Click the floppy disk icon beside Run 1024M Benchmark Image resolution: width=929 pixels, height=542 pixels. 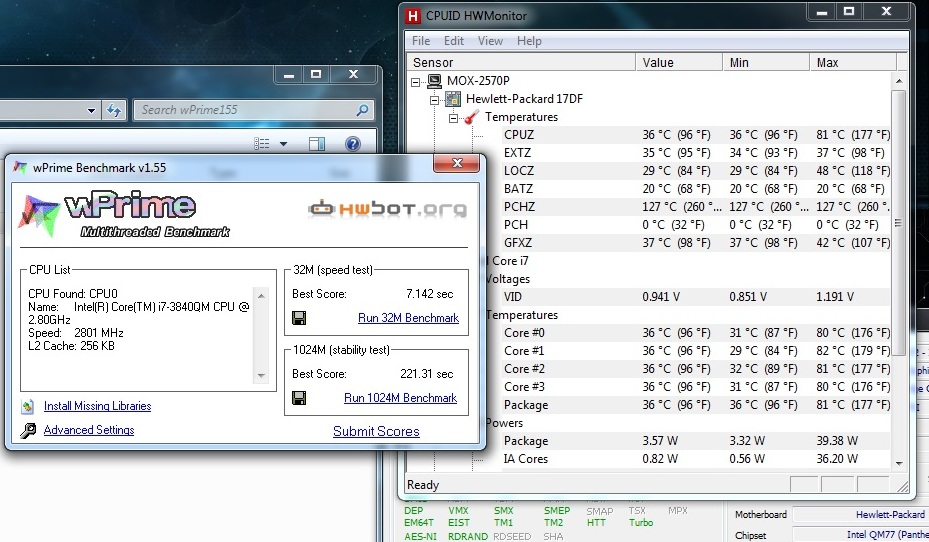point(299,398)
